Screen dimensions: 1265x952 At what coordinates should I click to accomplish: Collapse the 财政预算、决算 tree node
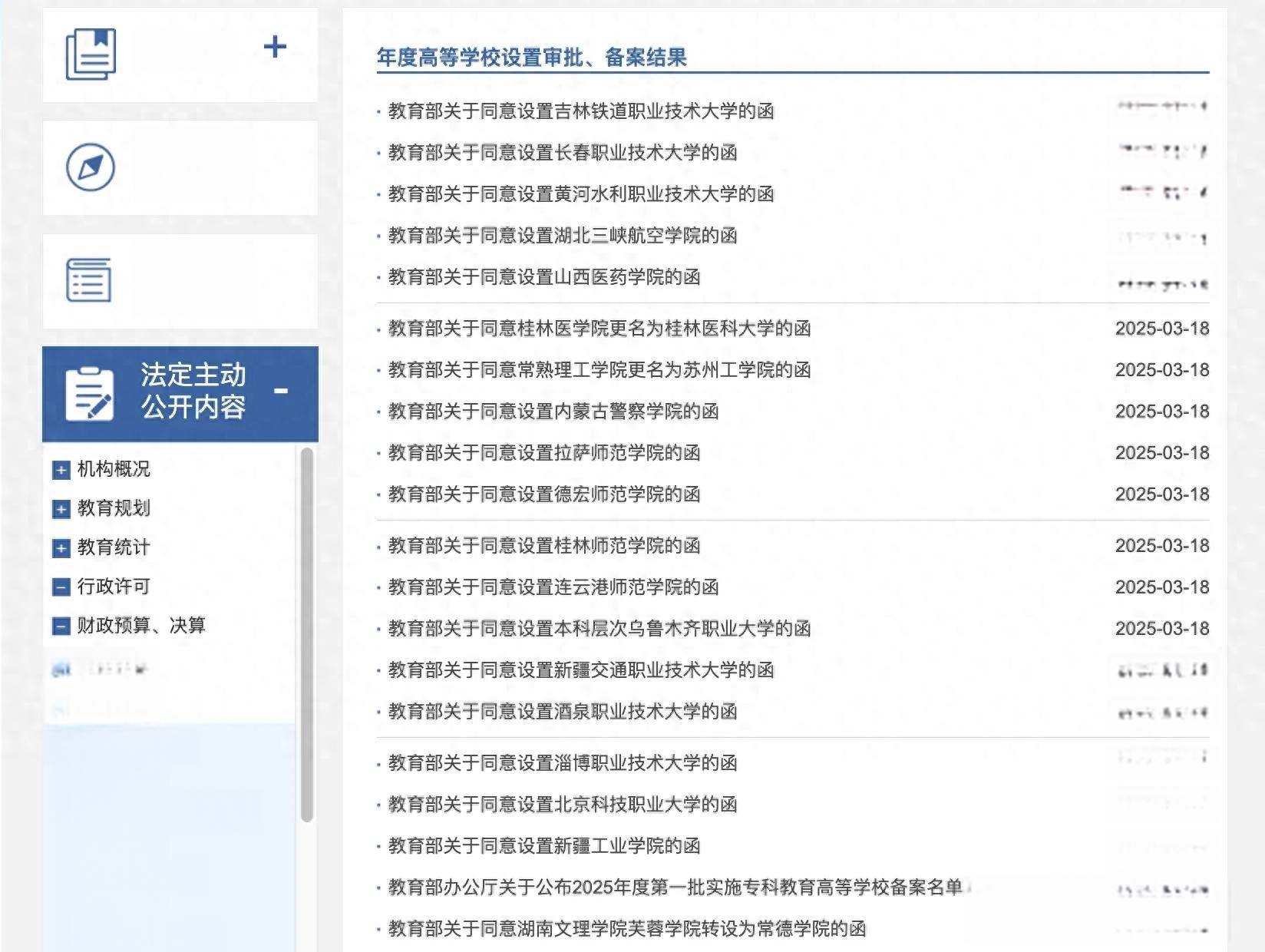tap(61, 626)
